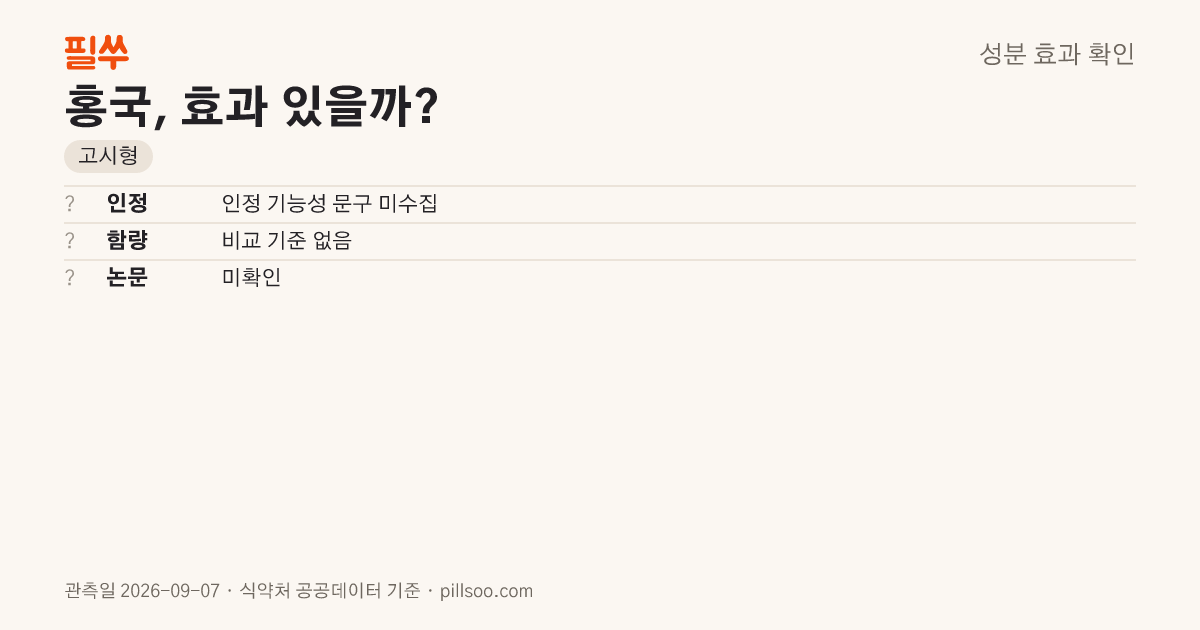Image resolution: width=1200 pixels, height=630 pixels.
Task: Click the question mark beside 논문
Action: (x=70, y=278)
